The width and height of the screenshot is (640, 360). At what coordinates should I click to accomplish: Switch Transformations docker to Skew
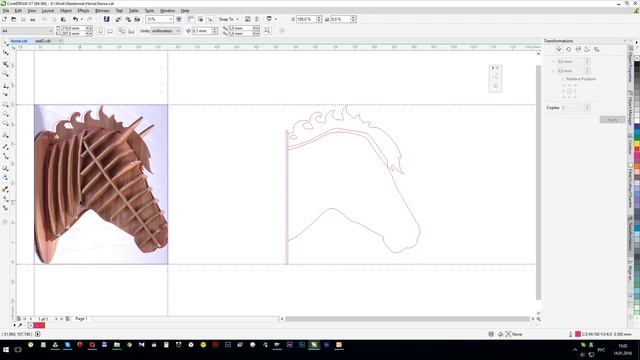point(597,49)
